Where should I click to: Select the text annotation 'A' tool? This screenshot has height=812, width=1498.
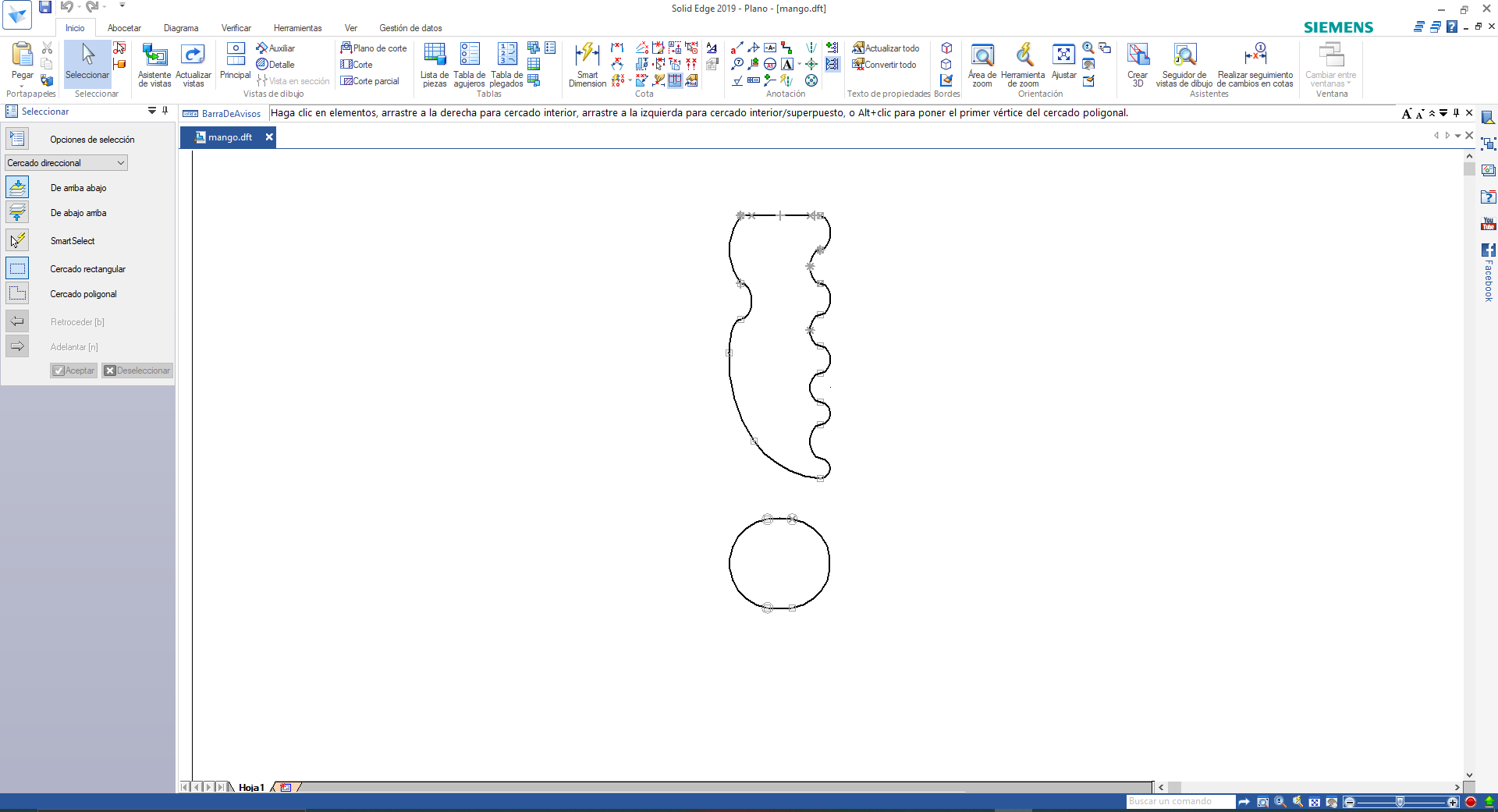click(787, 64)
